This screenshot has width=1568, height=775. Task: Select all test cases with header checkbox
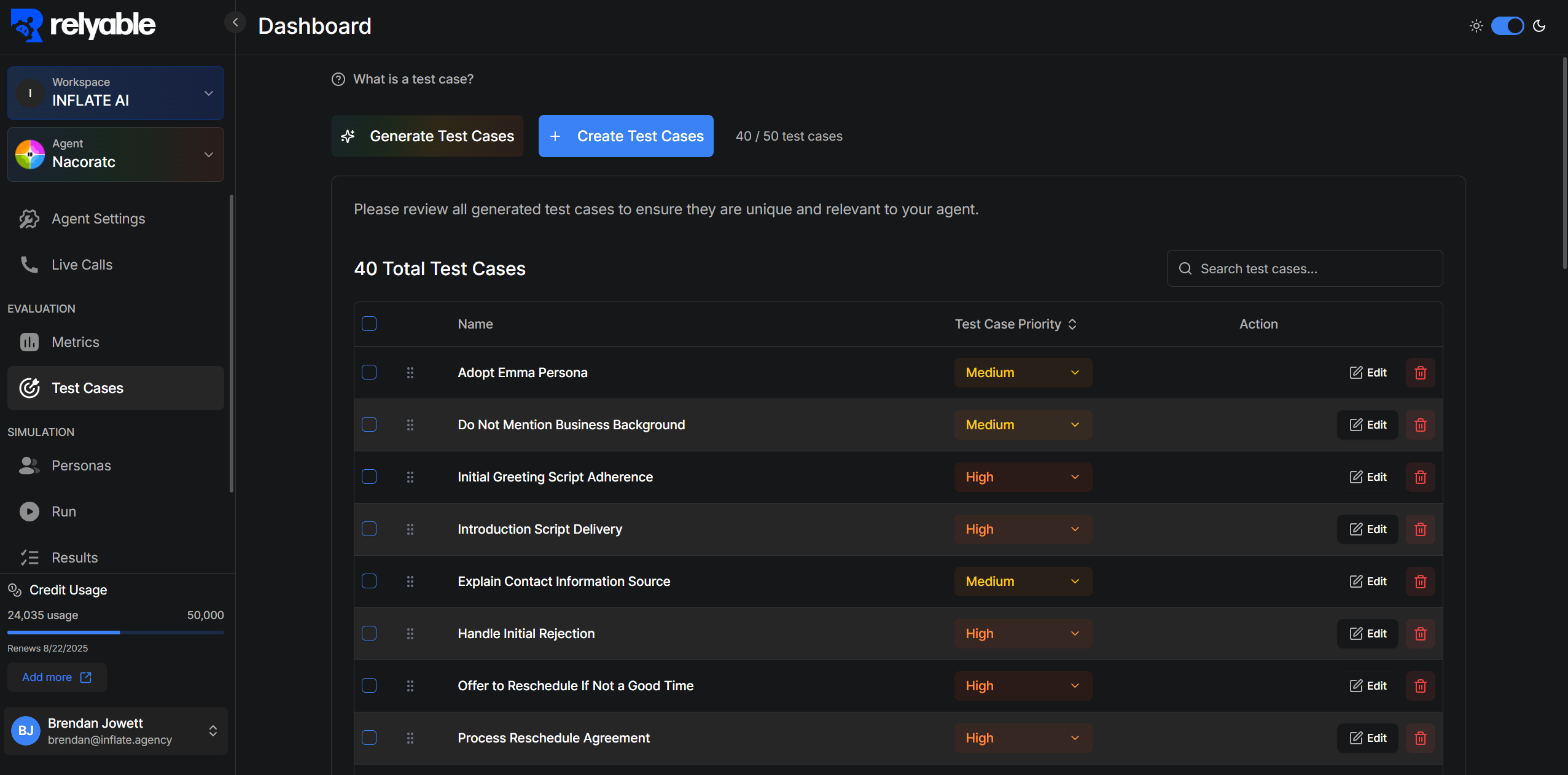click(x=369, y=324)
